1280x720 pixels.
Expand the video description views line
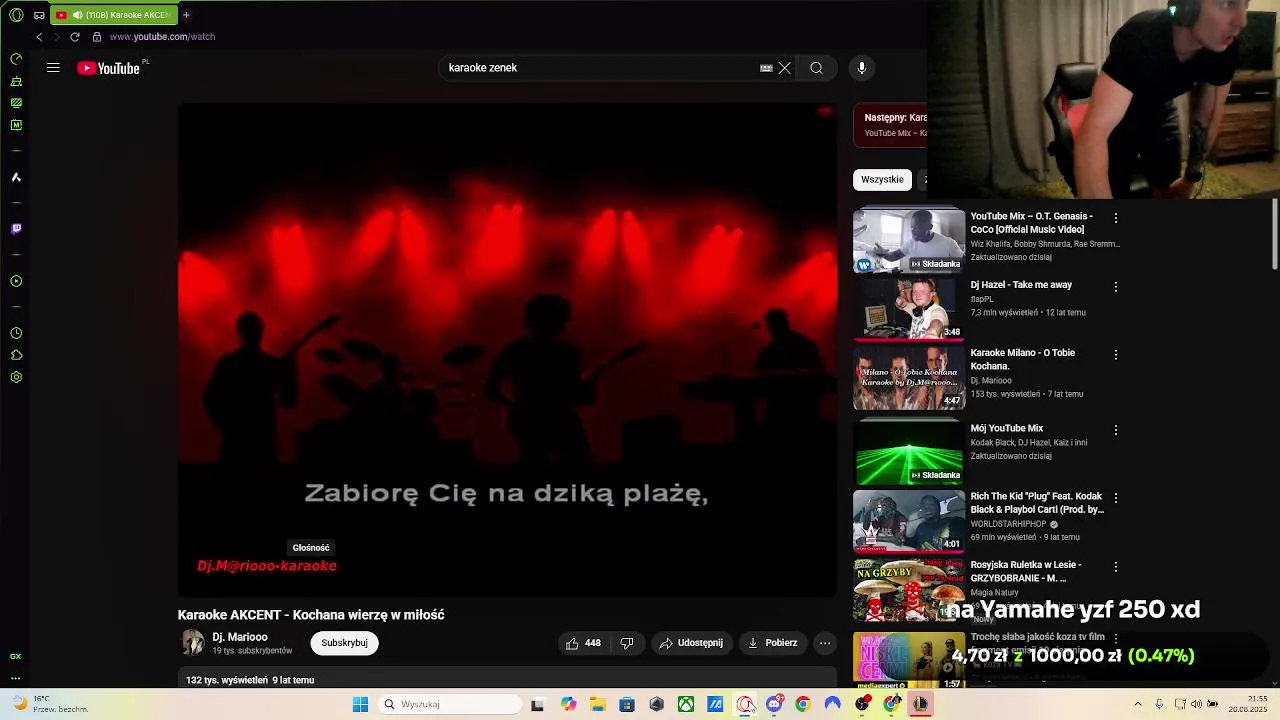[x=250, y=680]
